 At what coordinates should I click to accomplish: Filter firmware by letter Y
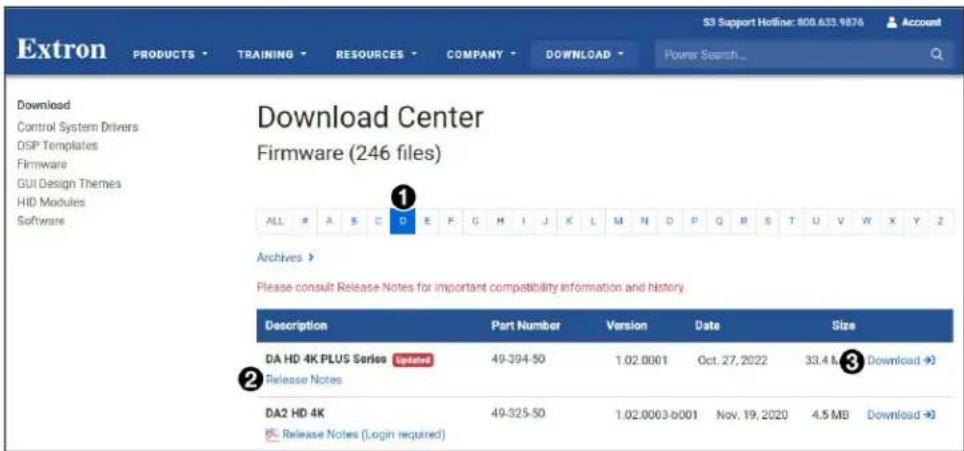tap(916, 222)
